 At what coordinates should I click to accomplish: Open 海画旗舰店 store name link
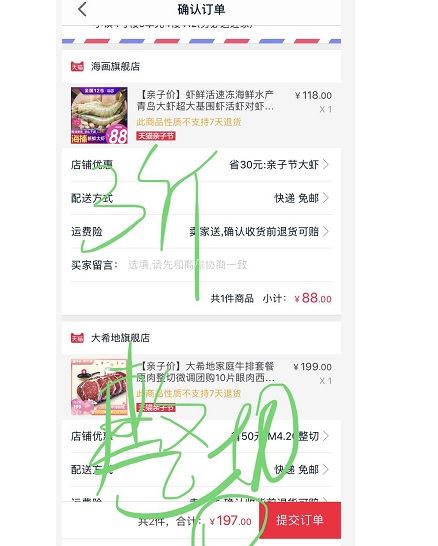point(115,66)
